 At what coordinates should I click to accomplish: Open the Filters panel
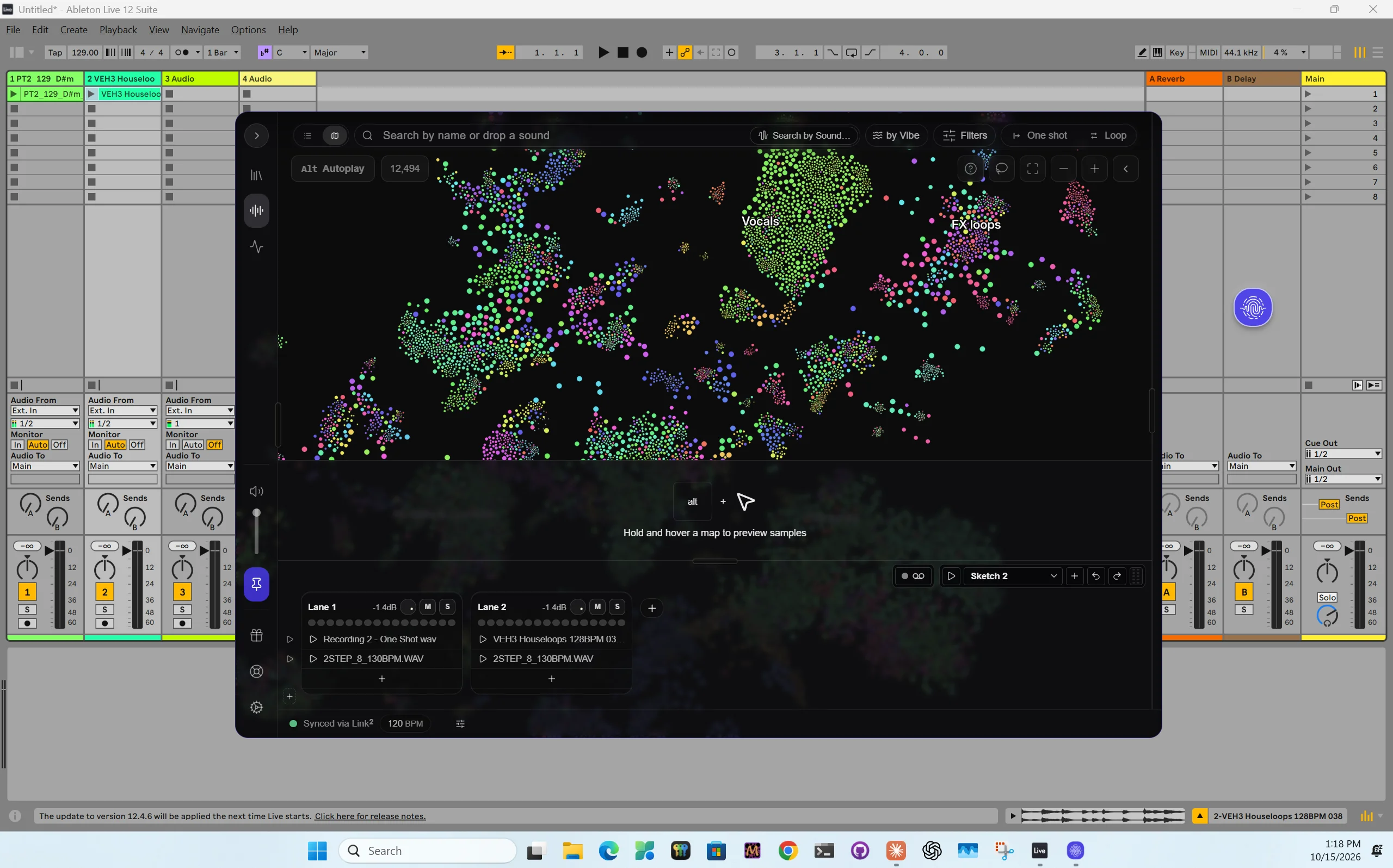965,135
